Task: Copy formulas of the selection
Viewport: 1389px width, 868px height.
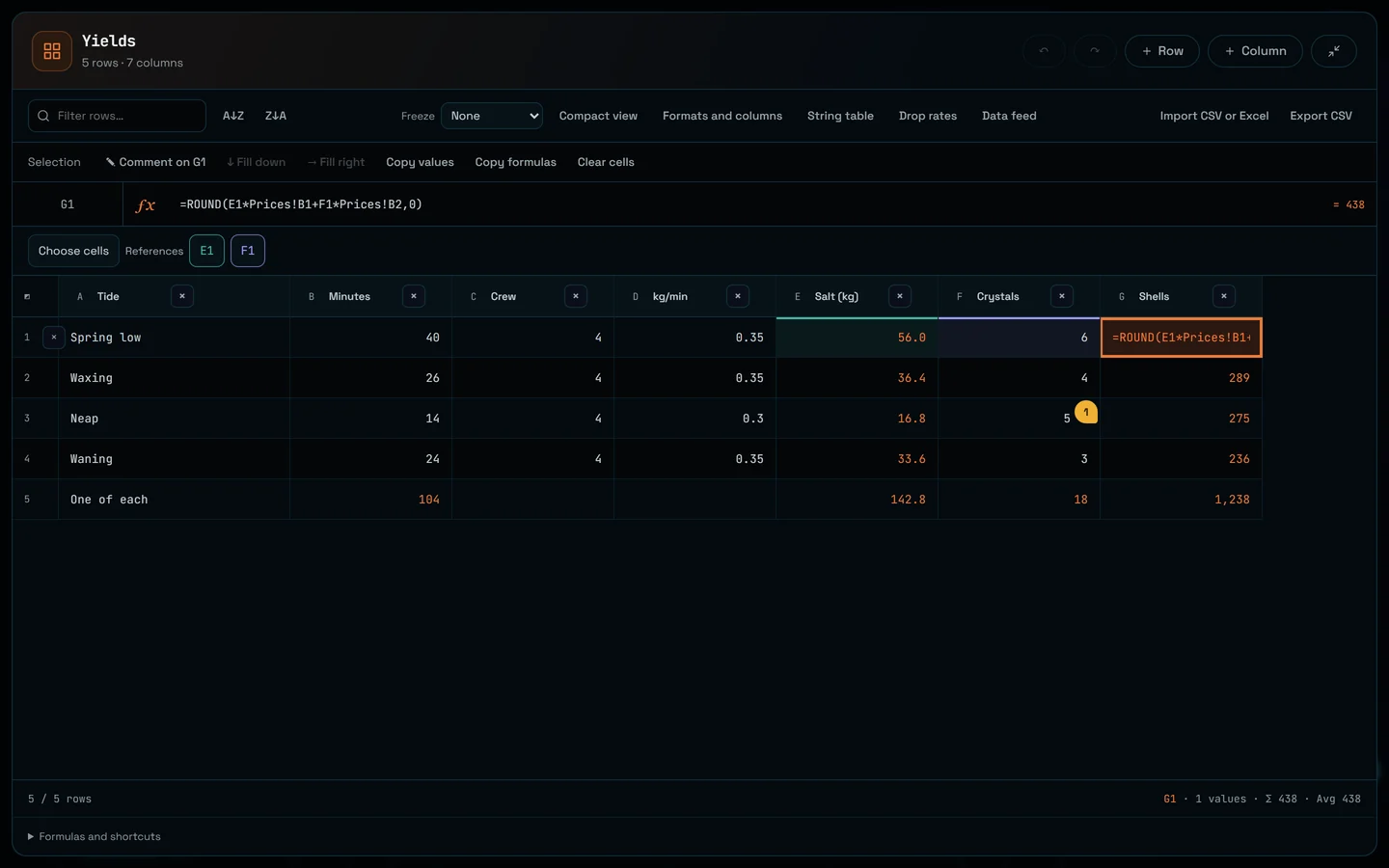Action: point(515,162)
